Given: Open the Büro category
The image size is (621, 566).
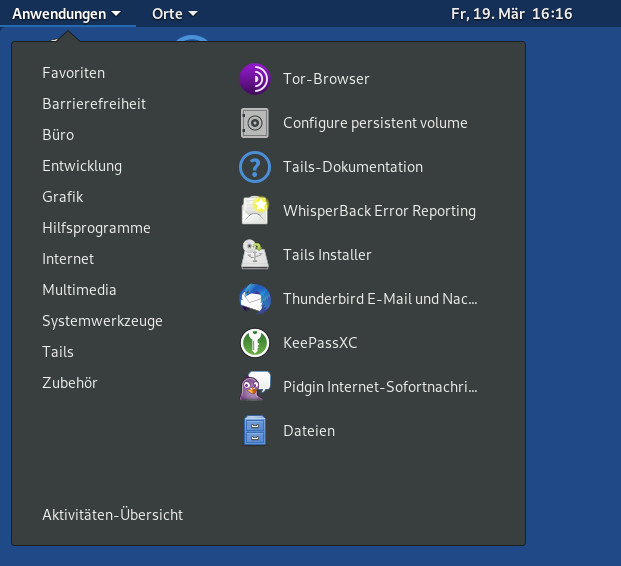Looking at the screenshot, I should coord(58,135).
